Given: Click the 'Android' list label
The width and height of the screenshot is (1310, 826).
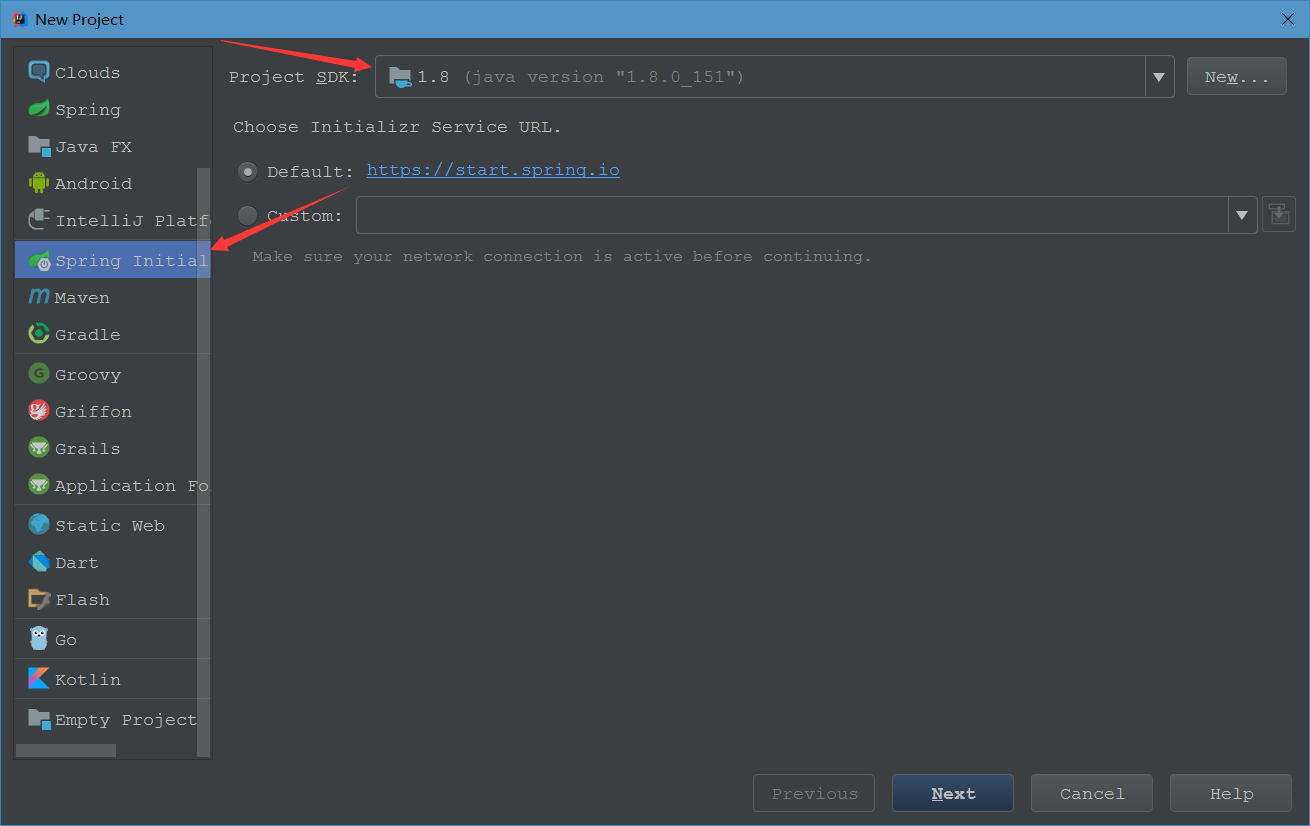Looking at the screenshot, I should pyautogui.click(x=93, y=184).
